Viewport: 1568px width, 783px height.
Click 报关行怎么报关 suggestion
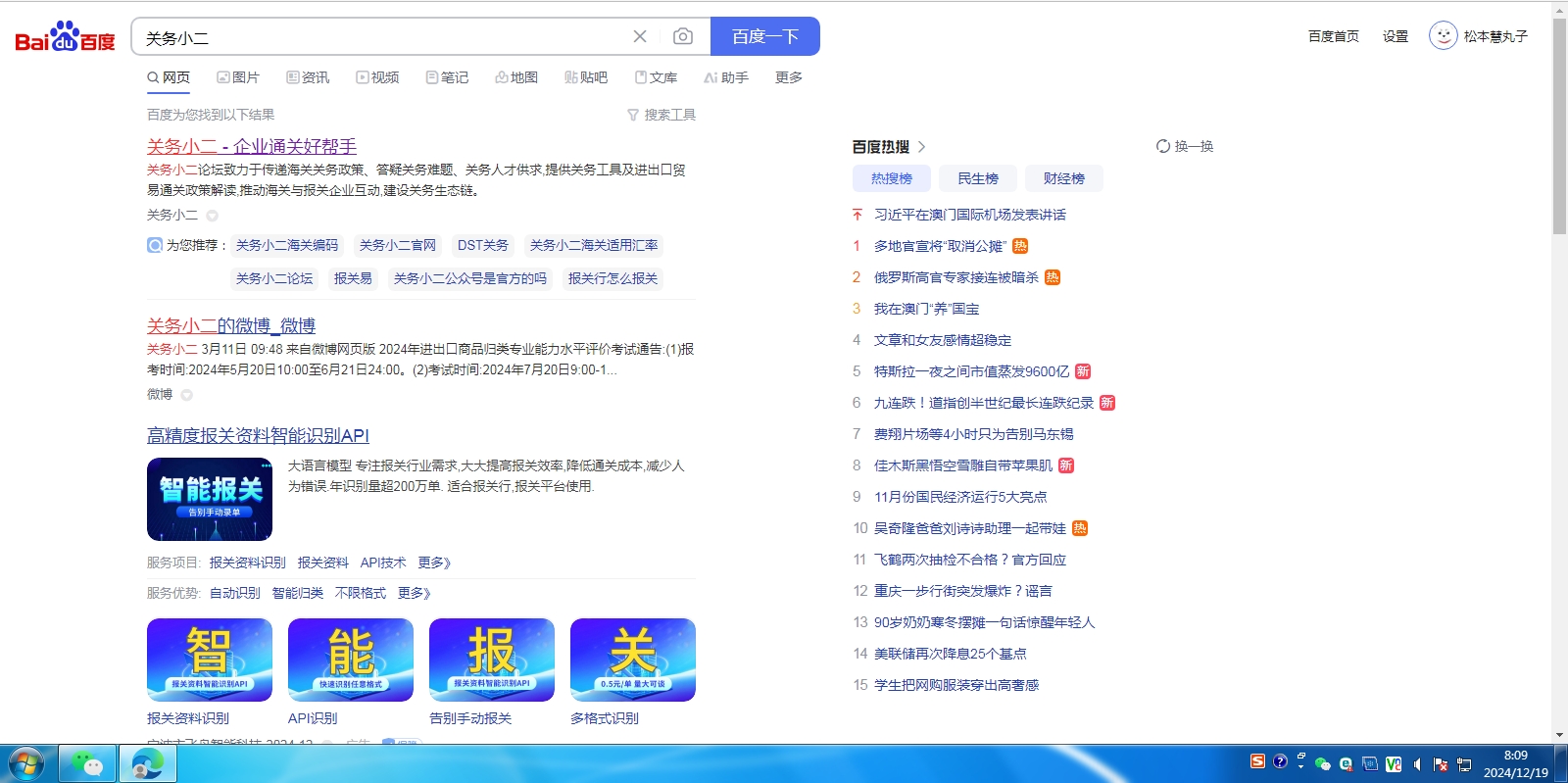pyautogui.click(x=612, y=278)
